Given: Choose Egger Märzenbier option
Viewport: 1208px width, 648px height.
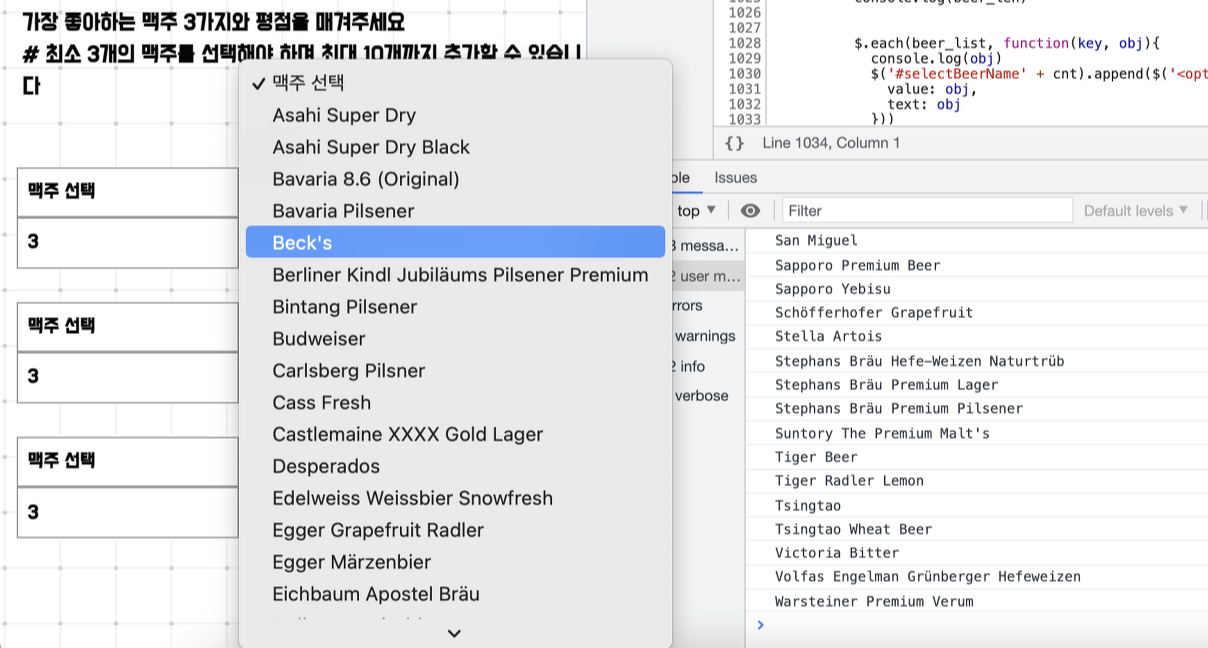Looking at the screenshot, I should [455, 562].
